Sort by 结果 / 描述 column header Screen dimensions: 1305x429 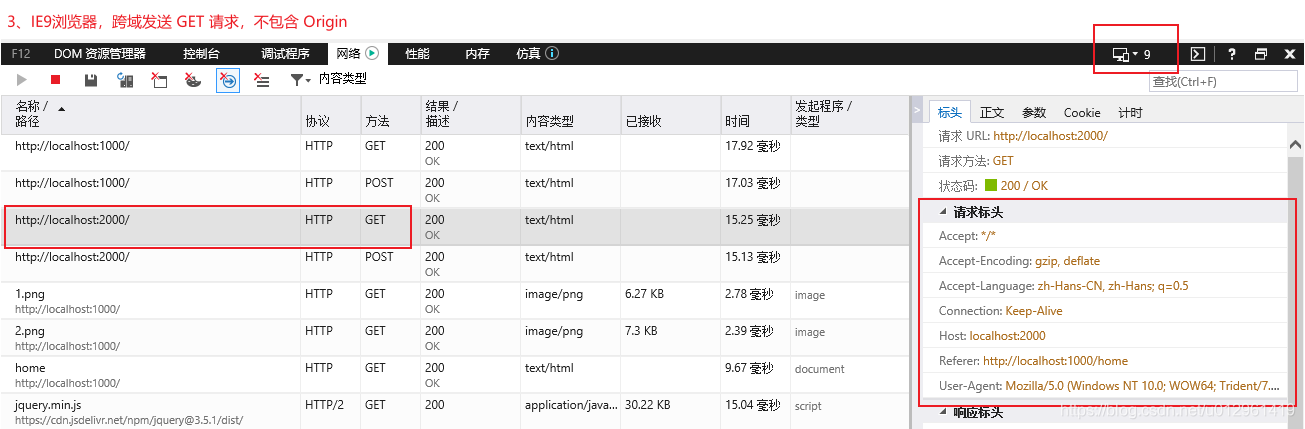point(470,113)
